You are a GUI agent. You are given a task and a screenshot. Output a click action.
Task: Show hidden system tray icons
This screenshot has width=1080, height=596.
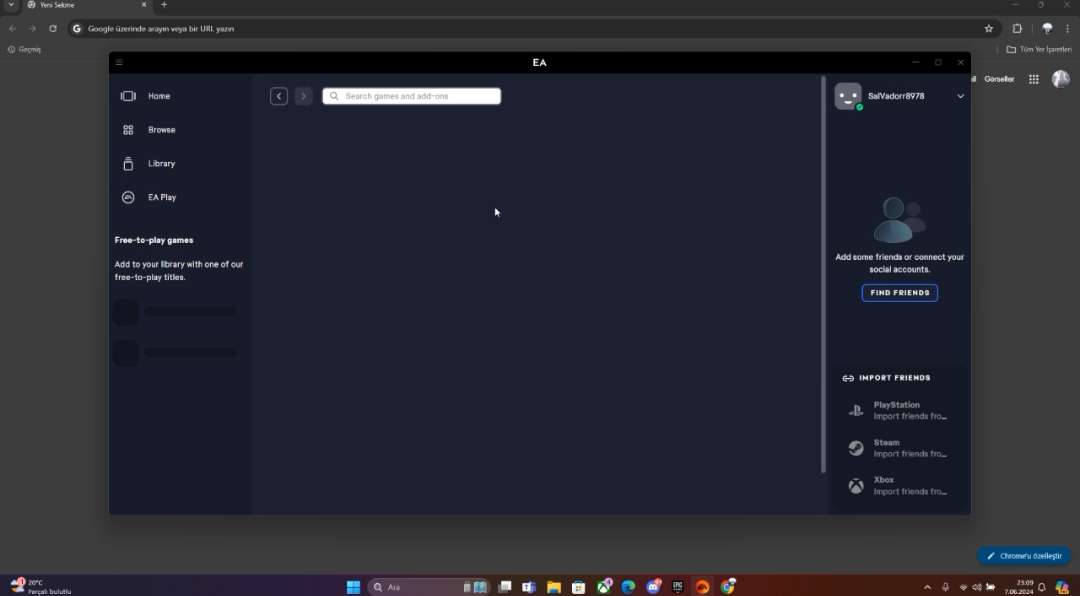[927, 587]
